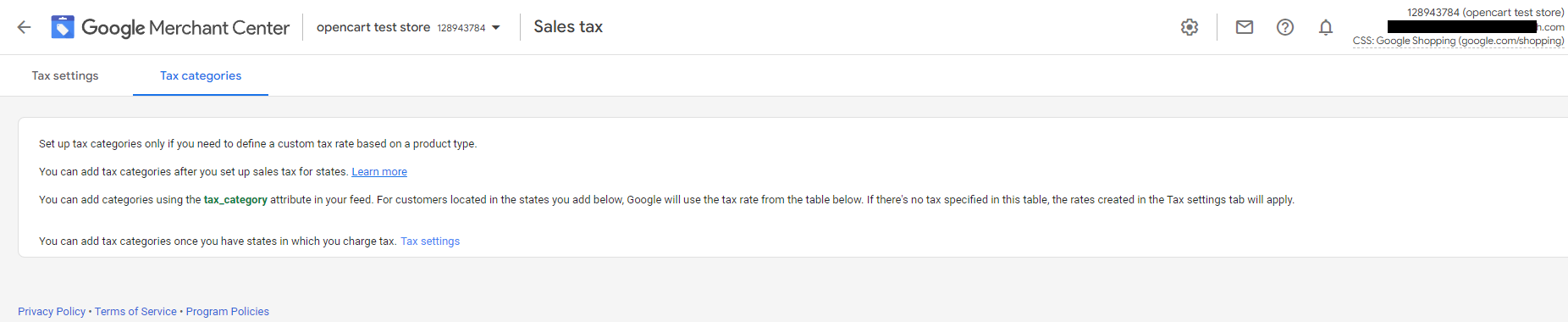Select the Tax categories tab
The width and height of the screenshot is (1568, 322).
tap(201, 75)
